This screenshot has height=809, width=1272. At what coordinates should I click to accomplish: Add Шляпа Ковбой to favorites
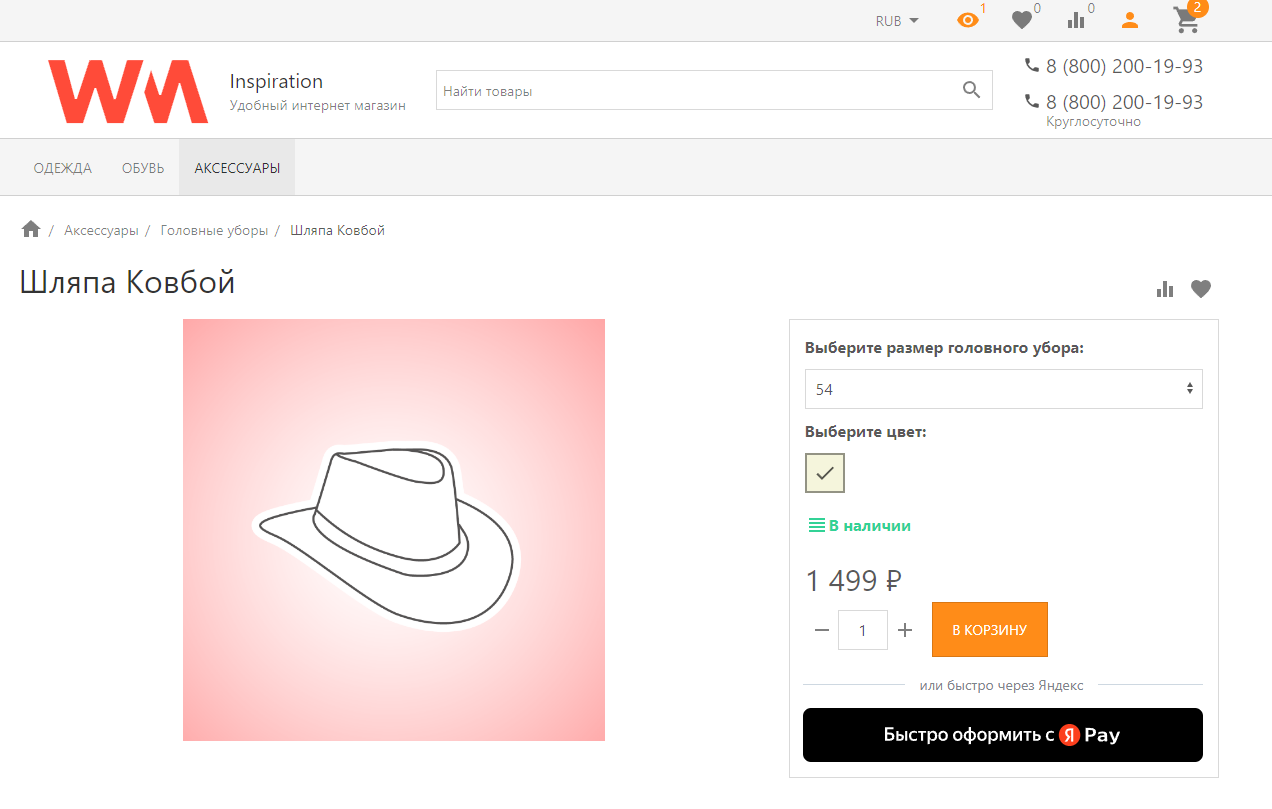(x=1201, y=289)
